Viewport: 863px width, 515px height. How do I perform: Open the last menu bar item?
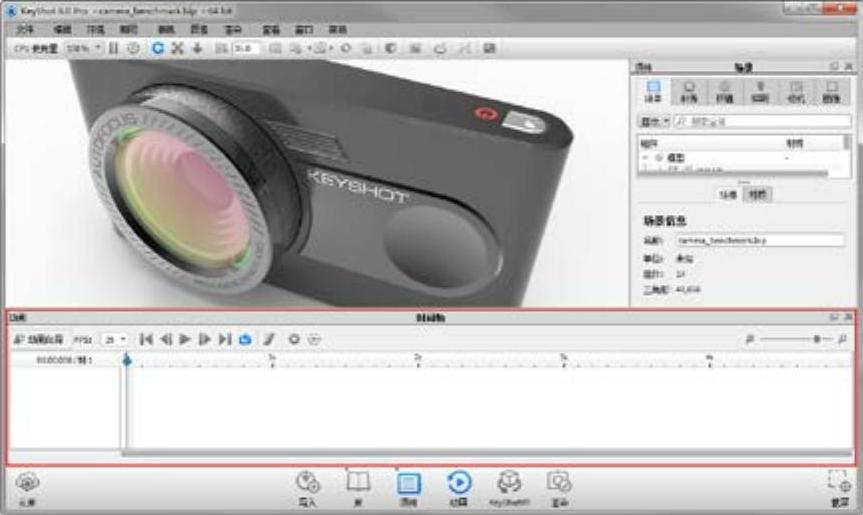click(x=337, y=30)
